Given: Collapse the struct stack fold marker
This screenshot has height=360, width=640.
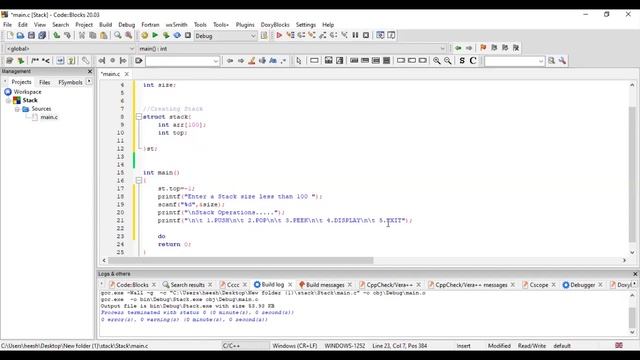Looking at the screenshot, I should (x=139, y=117).
